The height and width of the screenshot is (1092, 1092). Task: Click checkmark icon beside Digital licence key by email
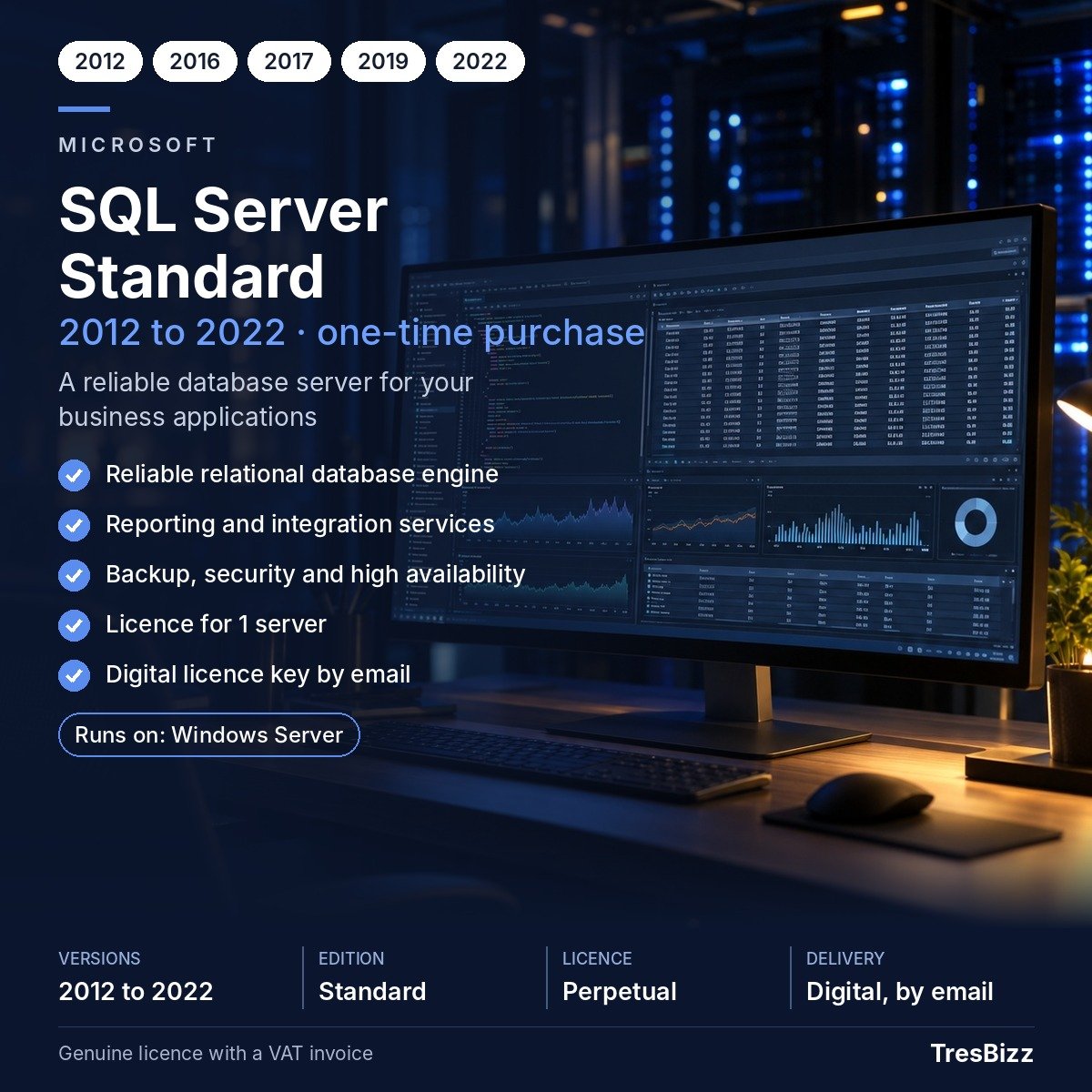pos(74,675)
